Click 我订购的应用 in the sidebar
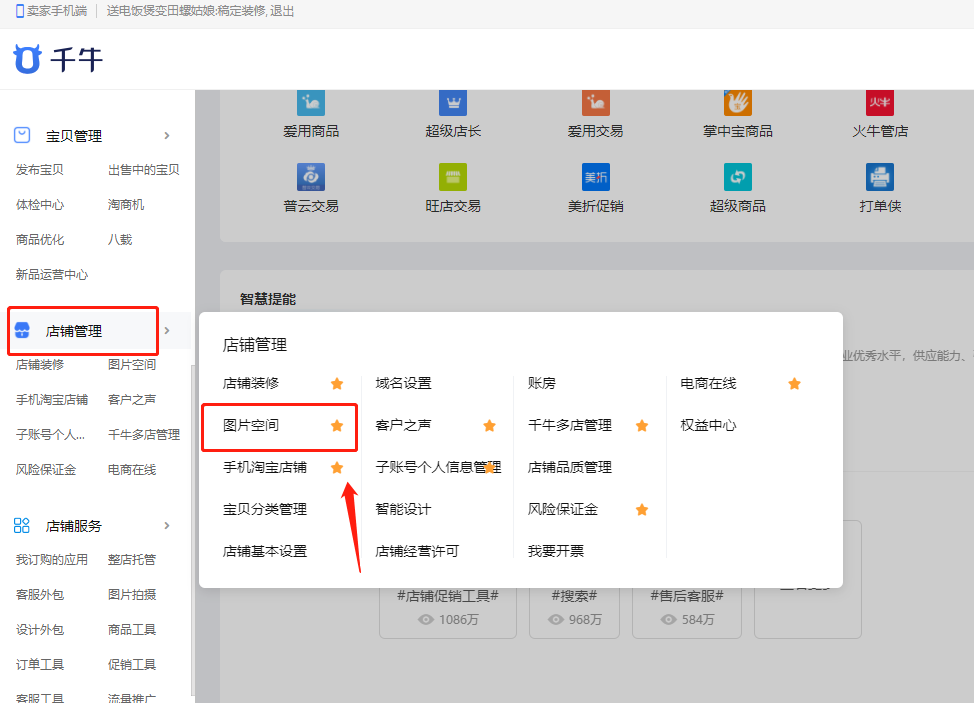974x703 pixels. click(x=52, y=560)
